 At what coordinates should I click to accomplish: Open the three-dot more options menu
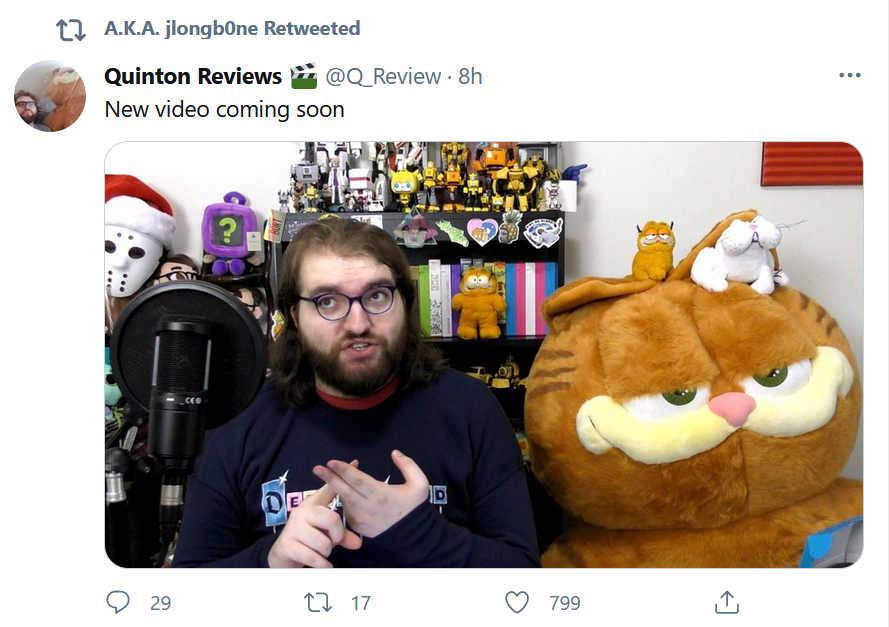[849, 75]
